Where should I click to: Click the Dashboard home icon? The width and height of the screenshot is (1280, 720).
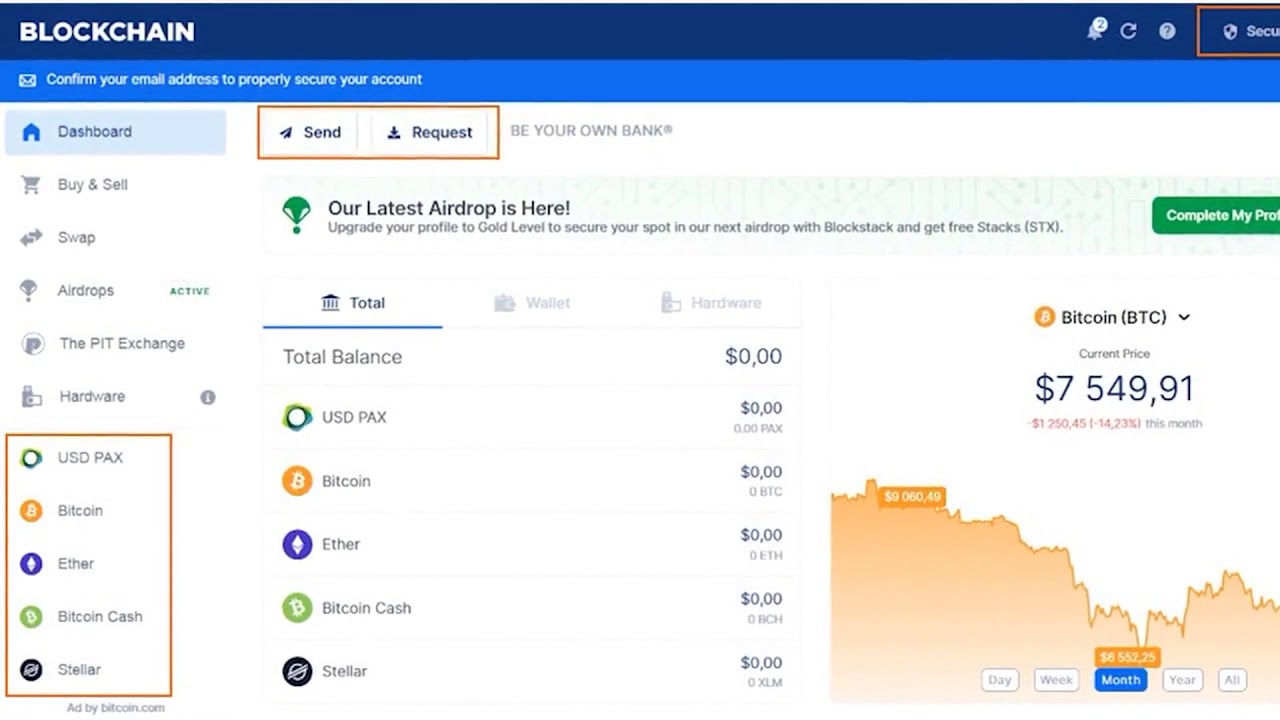coord(31,132)
